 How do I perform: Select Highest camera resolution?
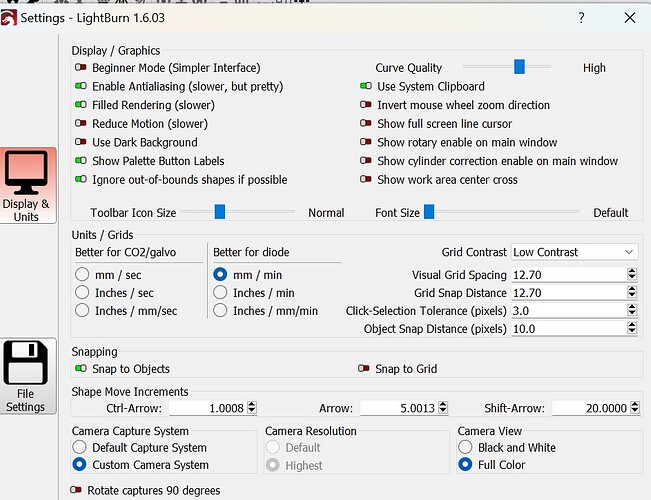(x=273, y=465)
